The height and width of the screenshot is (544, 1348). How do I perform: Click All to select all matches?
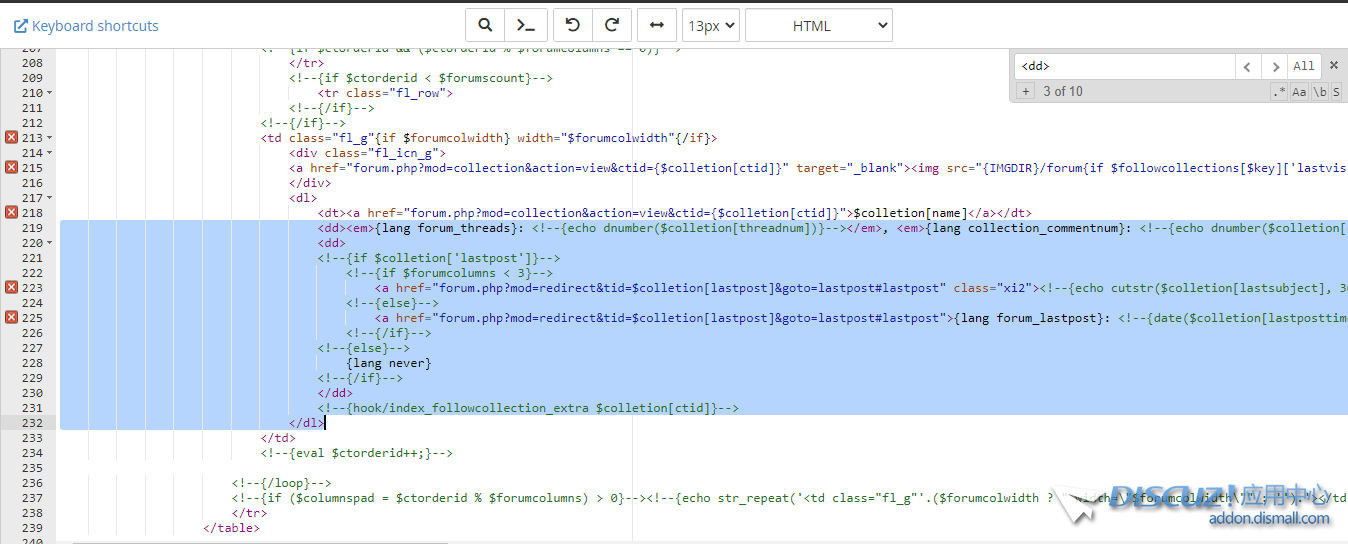1304,66
